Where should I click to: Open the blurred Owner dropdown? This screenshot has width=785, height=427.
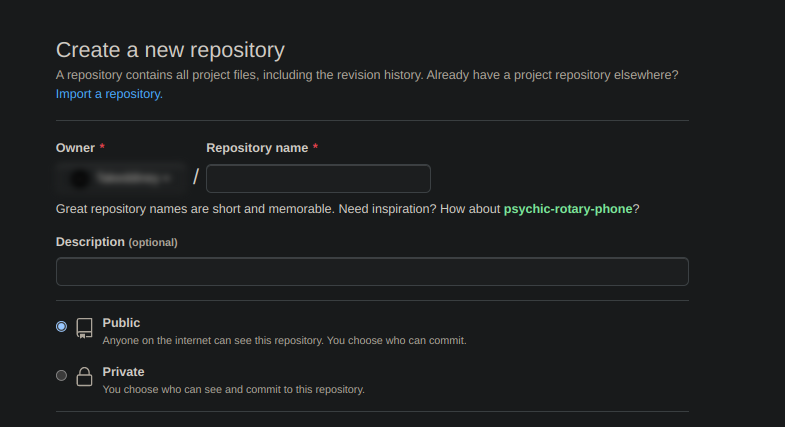(121, 178)
